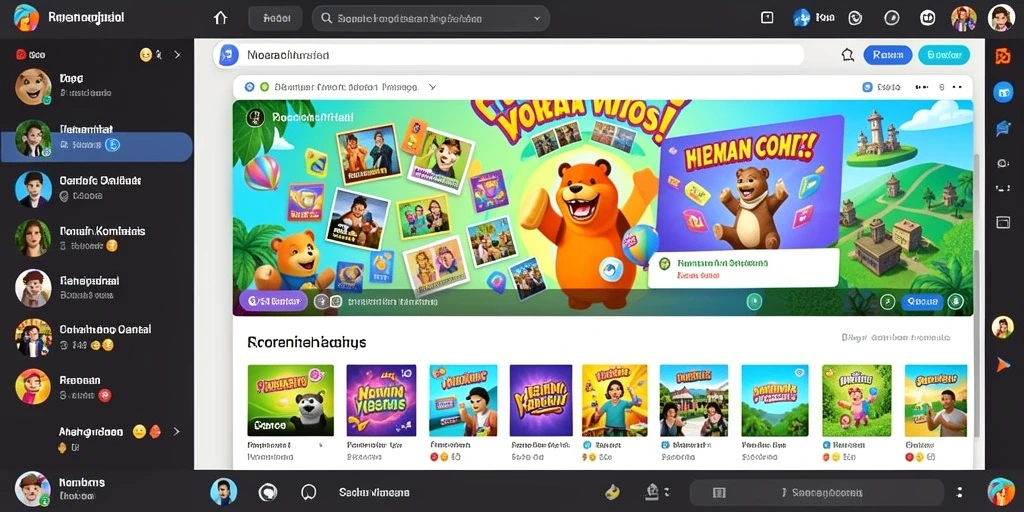The width and height of the screenshot is (1024, 512).
Task: Open the purple neon game thumbnail second in row
Action: [381, 400]
